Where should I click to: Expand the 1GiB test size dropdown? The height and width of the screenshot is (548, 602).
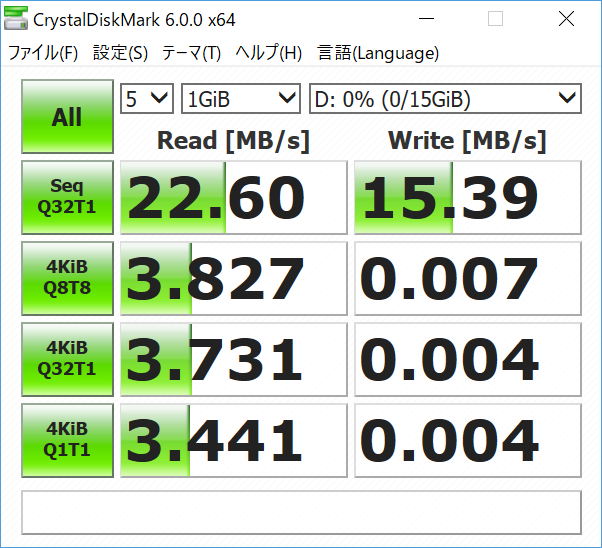tap(241, 98)
